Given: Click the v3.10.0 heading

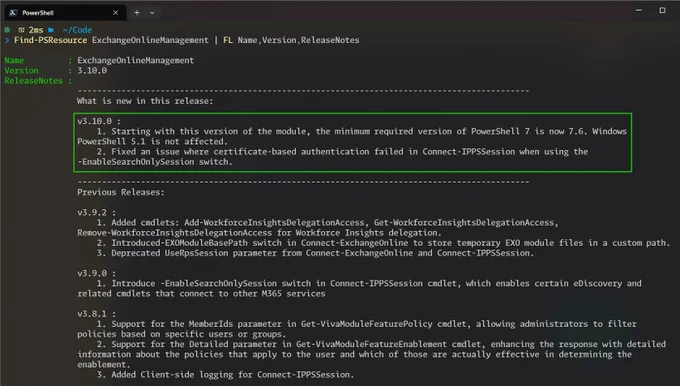Looking at the screenshot, I should point(99,121).
